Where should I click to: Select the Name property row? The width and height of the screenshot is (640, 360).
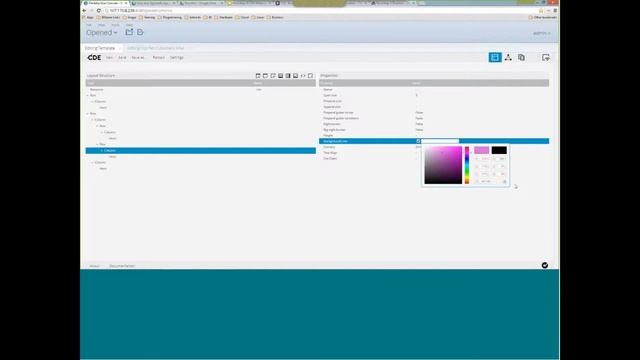coord(434,89)
